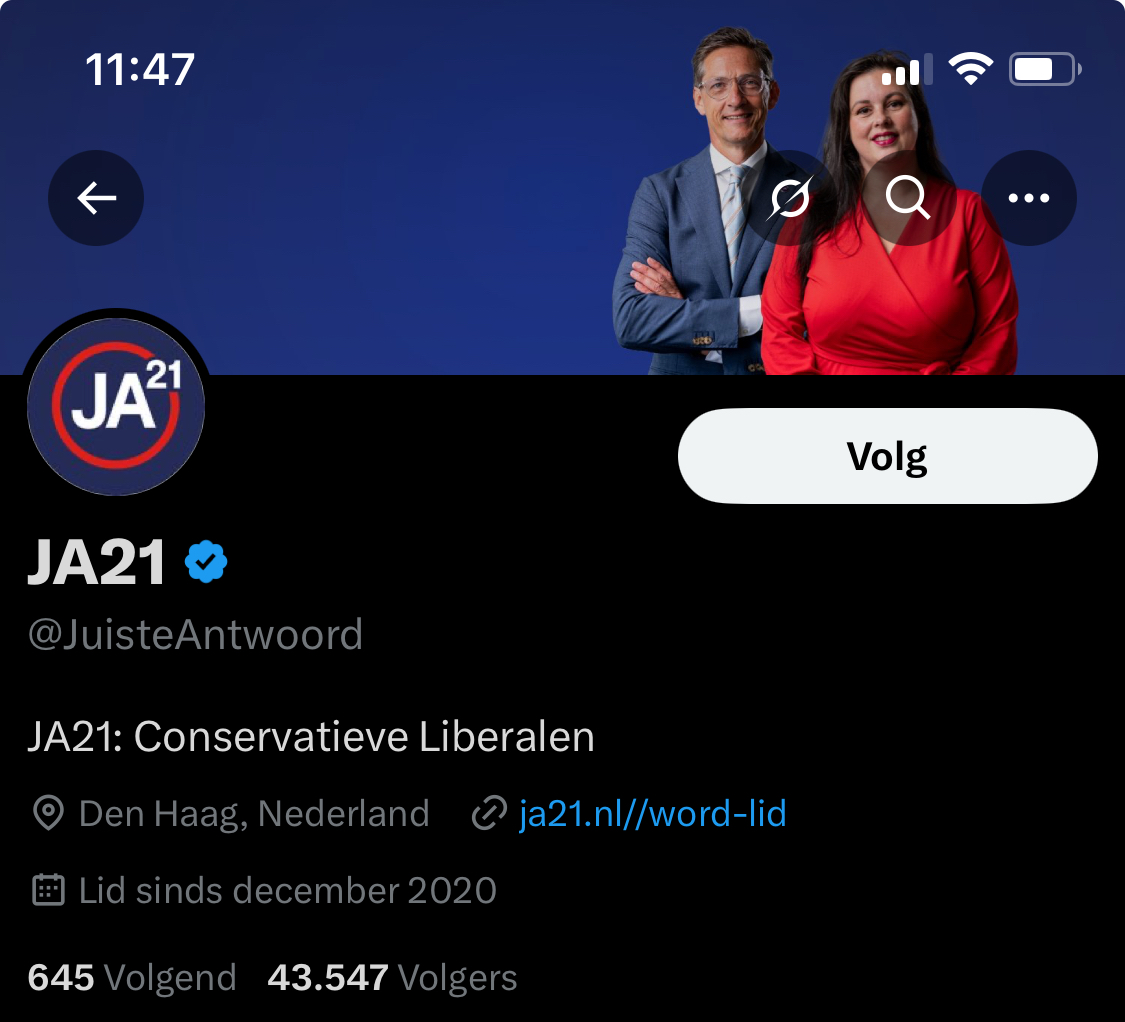Open Grok profile summary icon
This screenshot has width=1125, height=1022.
pos(790,198)
